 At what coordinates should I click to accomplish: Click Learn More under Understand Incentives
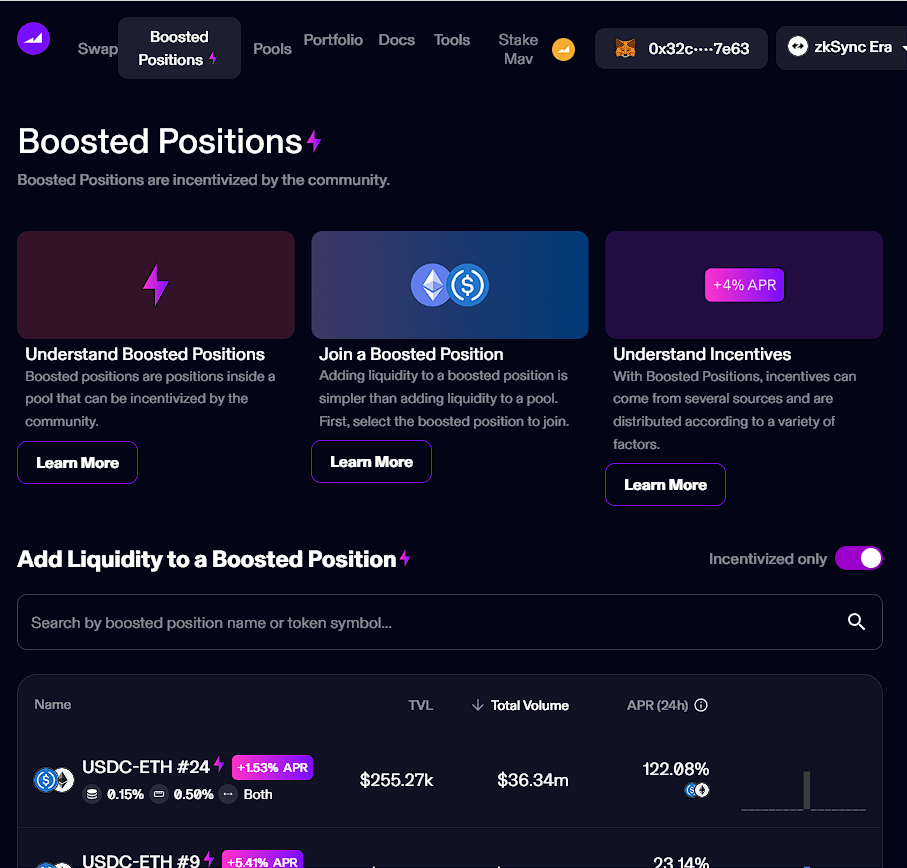point(665,485)
